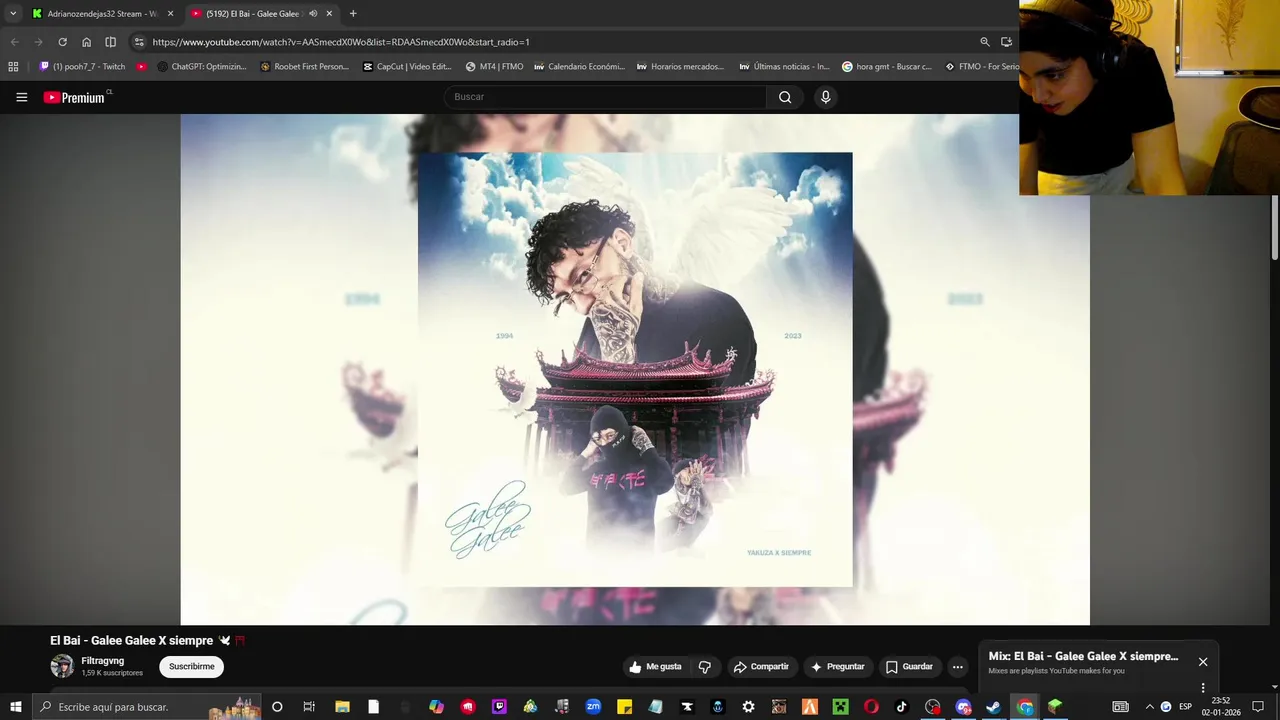Click the Galee Galee video player
Screen dimensions: 1280x720
(x=635, y=369)
